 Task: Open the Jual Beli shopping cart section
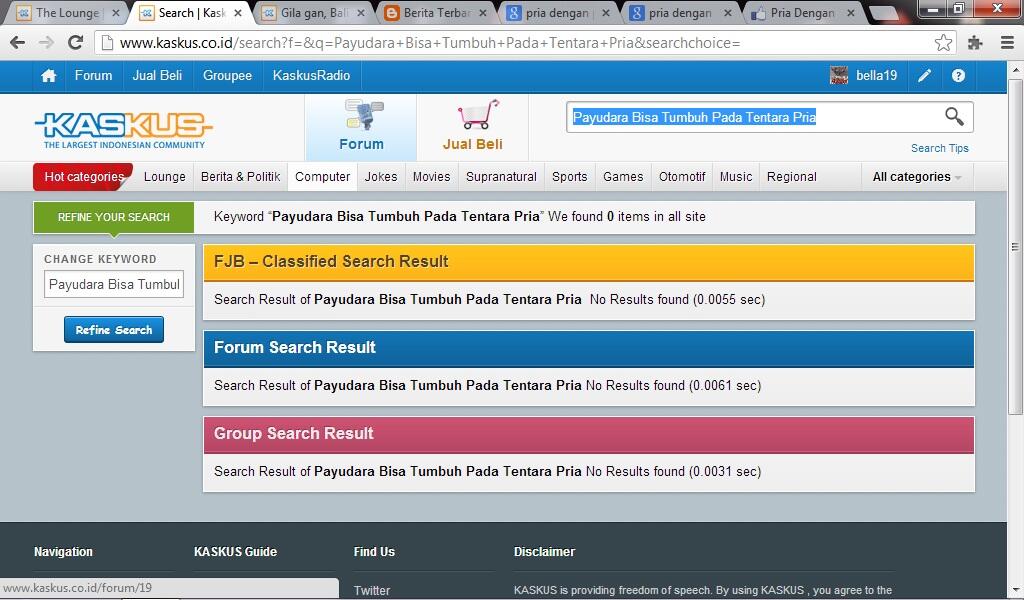pyautogui.click(x=473, y=127)
